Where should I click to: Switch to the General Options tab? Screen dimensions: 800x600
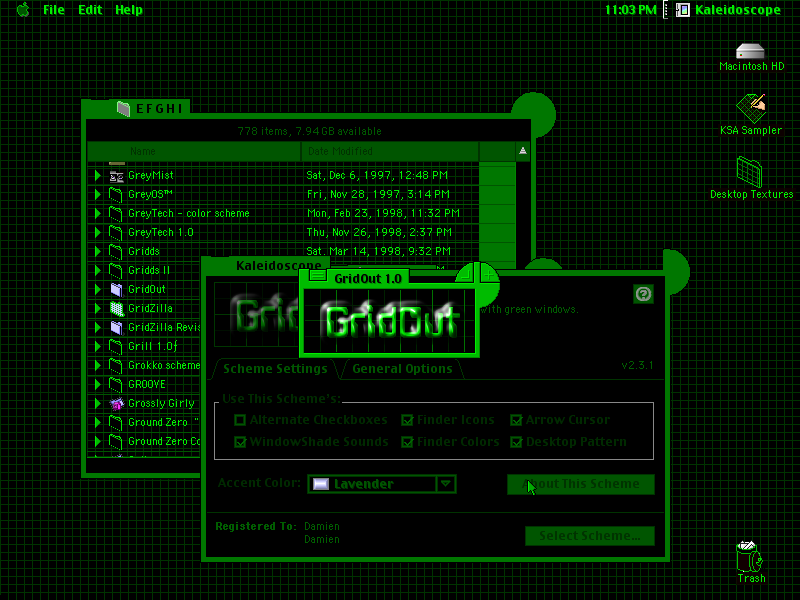pyautogui.click(x=402, y=369)
